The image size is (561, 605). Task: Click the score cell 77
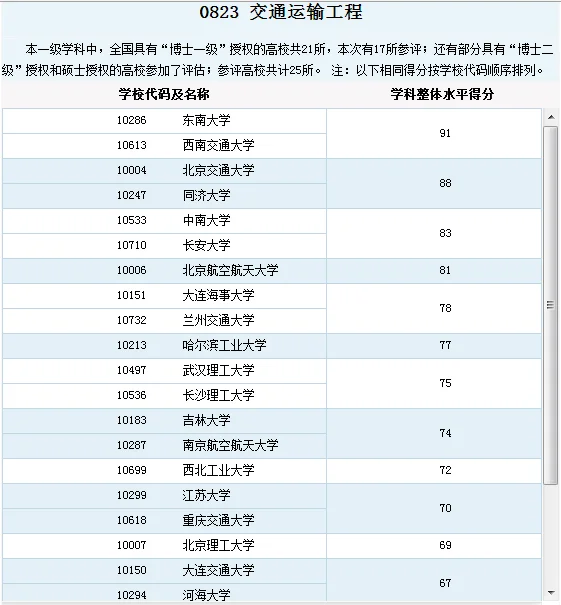(434, 346)
